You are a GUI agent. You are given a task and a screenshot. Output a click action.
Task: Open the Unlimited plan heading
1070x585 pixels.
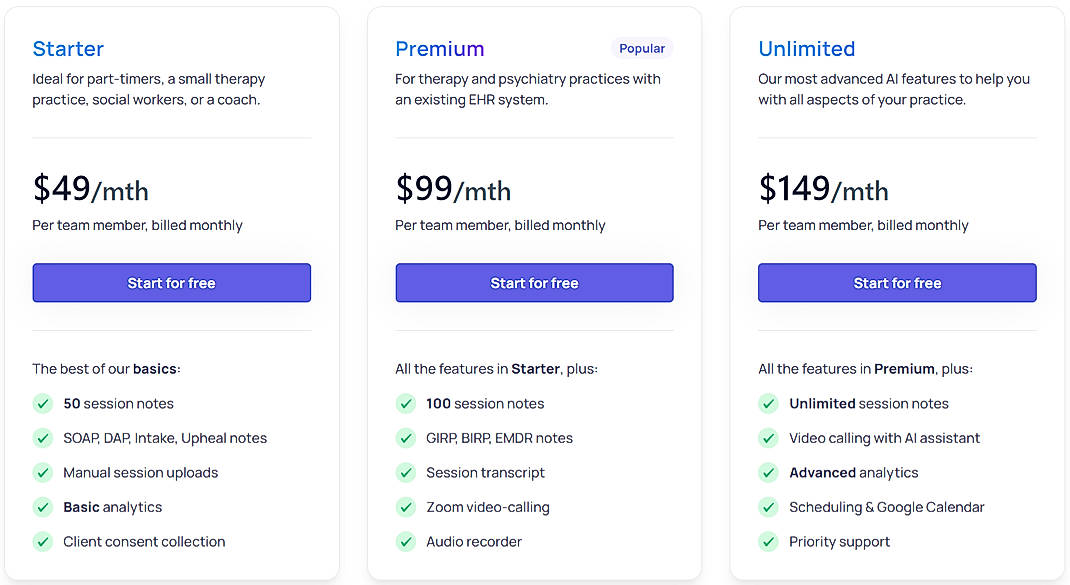tap(806, 48)
